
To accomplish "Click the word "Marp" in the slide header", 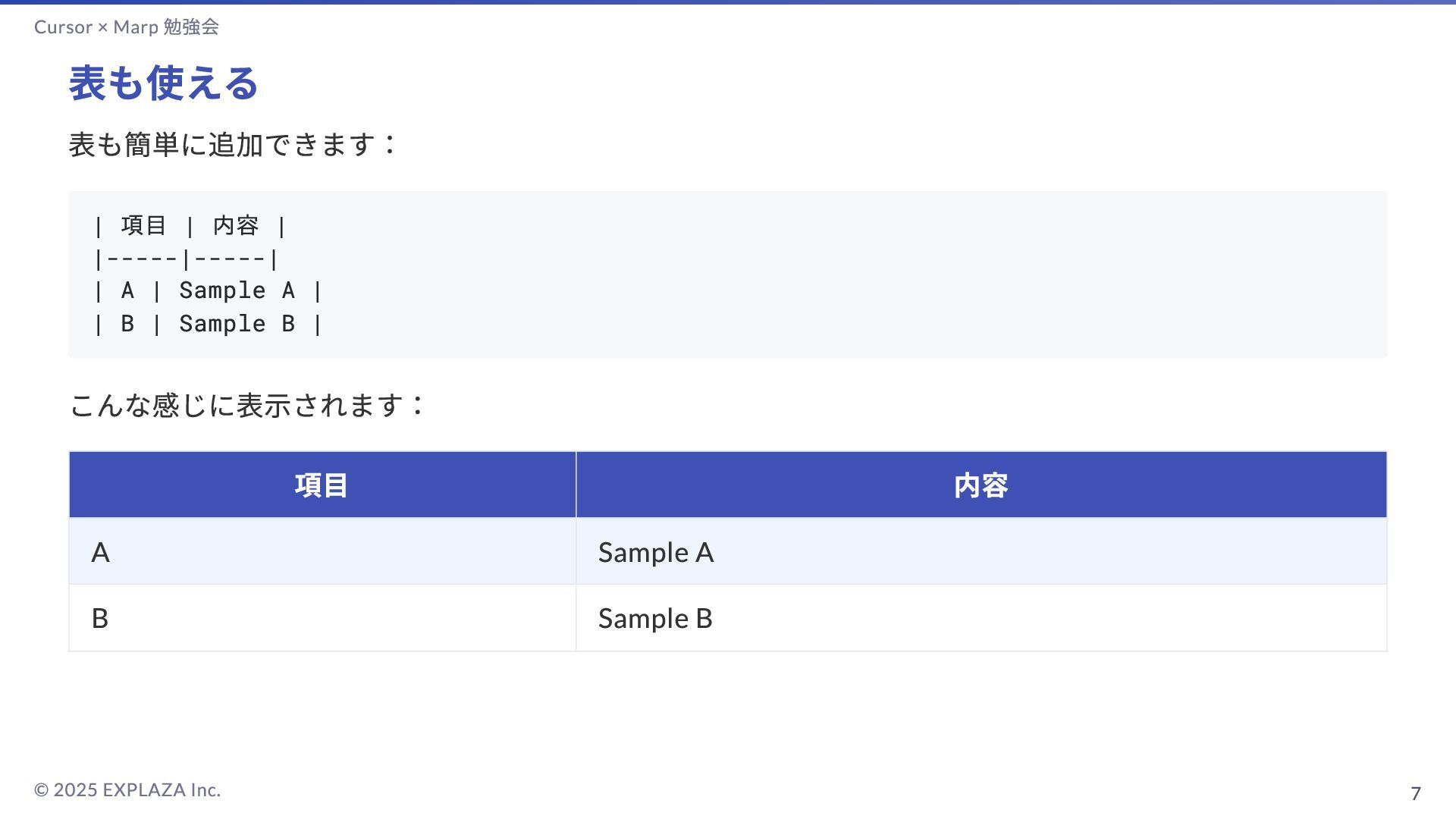I will [136, 27].
